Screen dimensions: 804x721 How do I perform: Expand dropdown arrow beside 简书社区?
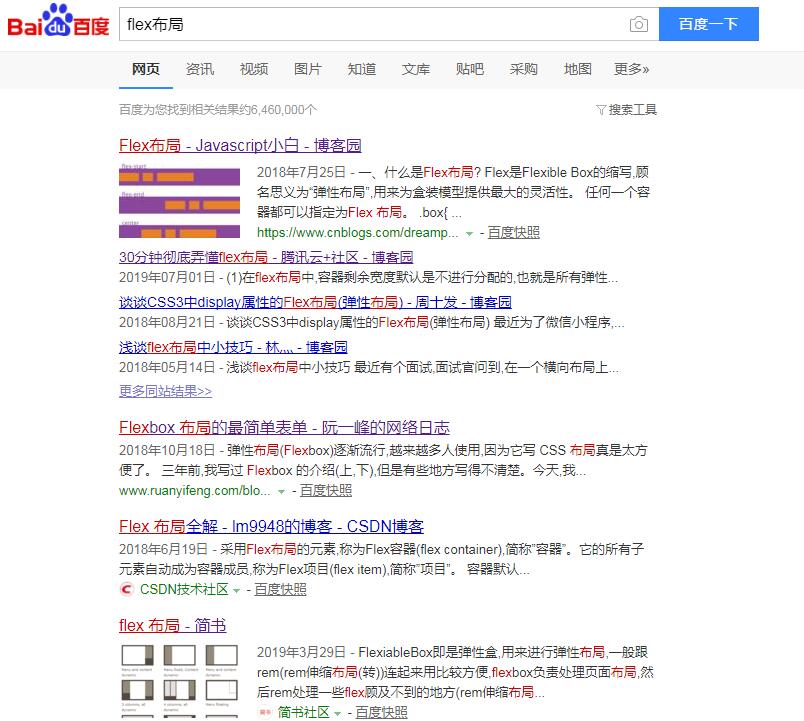[x=337, y=713]
